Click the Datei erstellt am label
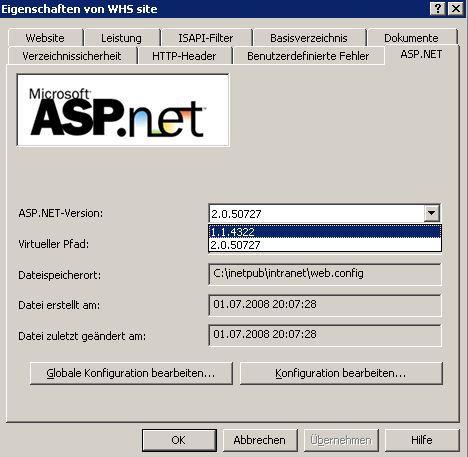Viewport: 468px width, 457px height. [x=59, y=305]
